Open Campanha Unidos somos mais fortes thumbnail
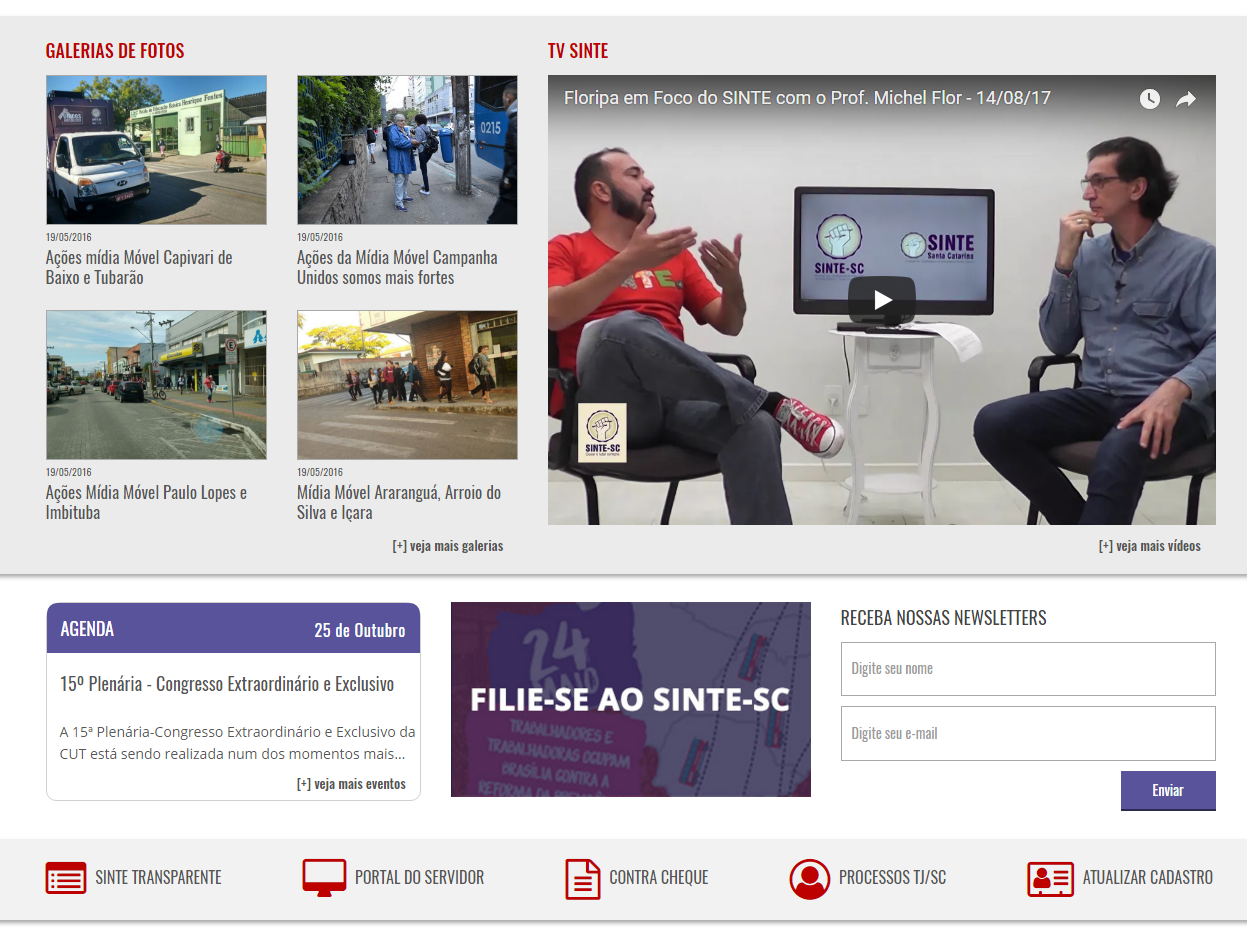 (407, 150)
